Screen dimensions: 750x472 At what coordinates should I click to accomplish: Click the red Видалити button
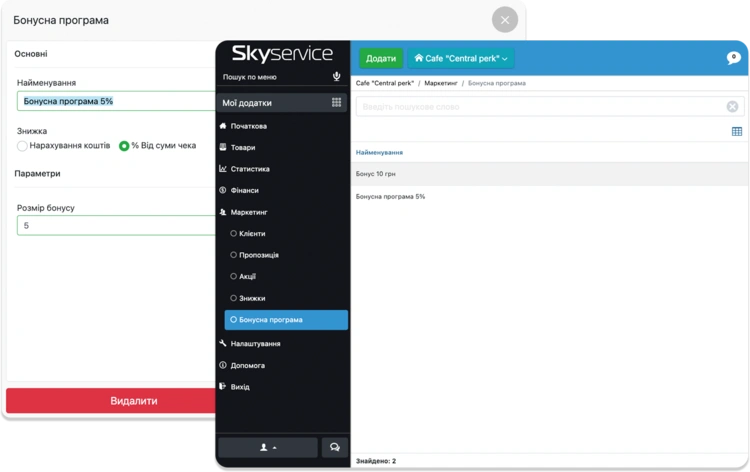[x=111, y=401]
